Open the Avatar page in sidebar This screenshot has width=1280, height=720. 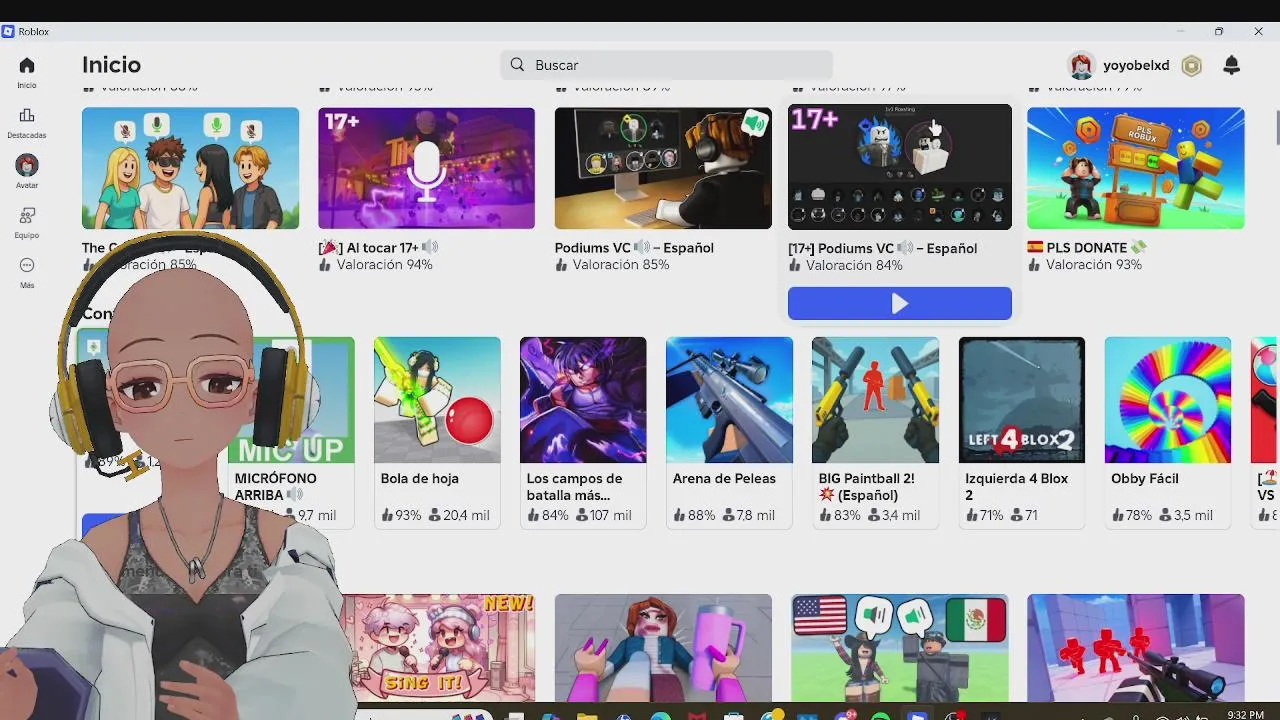[x=27, y=172]
